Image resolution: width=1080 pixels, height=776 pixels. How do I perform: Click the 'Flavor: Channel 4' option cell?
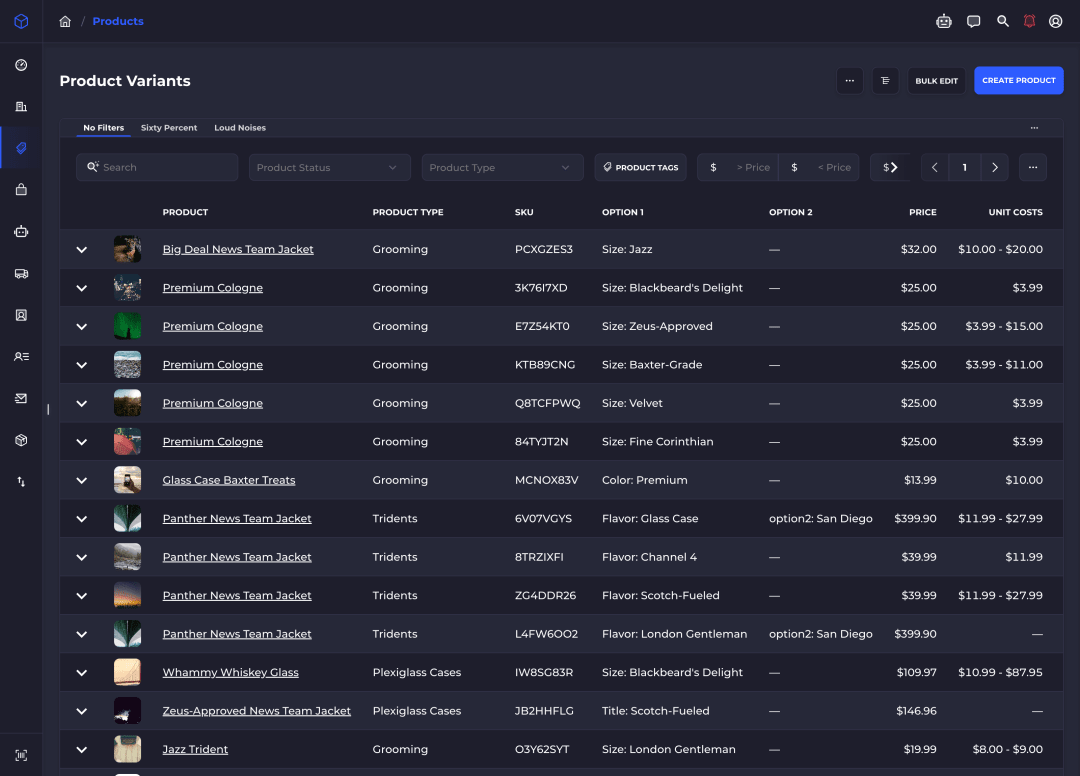(649, 557)
